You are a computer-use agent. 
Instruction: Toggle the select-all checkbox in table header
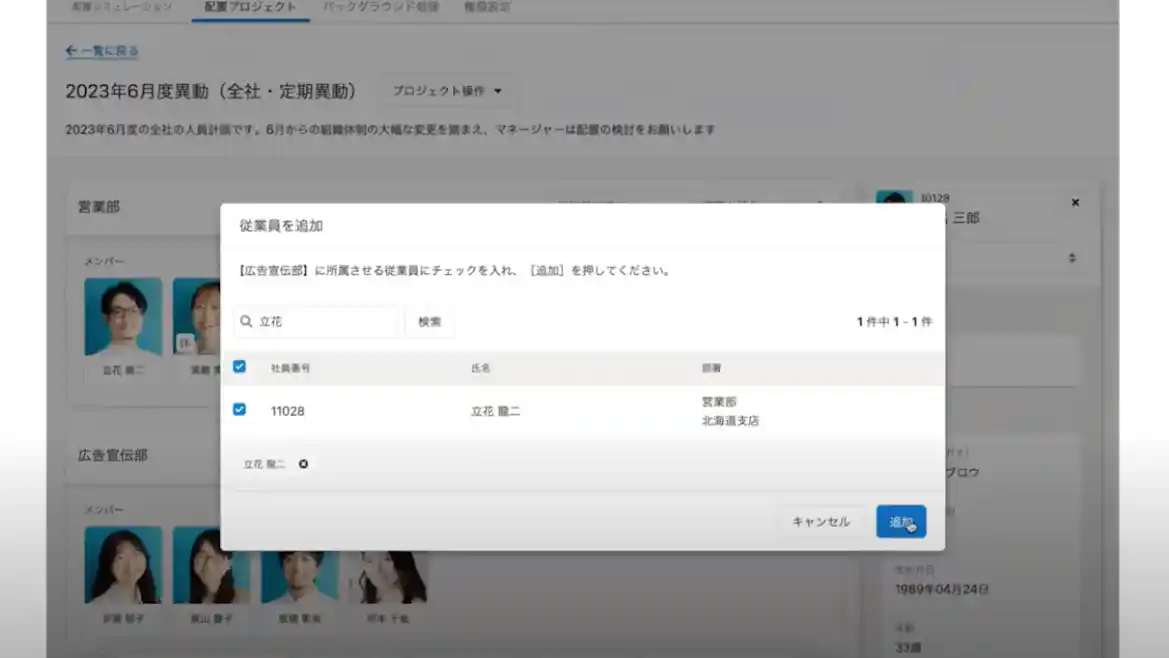239,367
